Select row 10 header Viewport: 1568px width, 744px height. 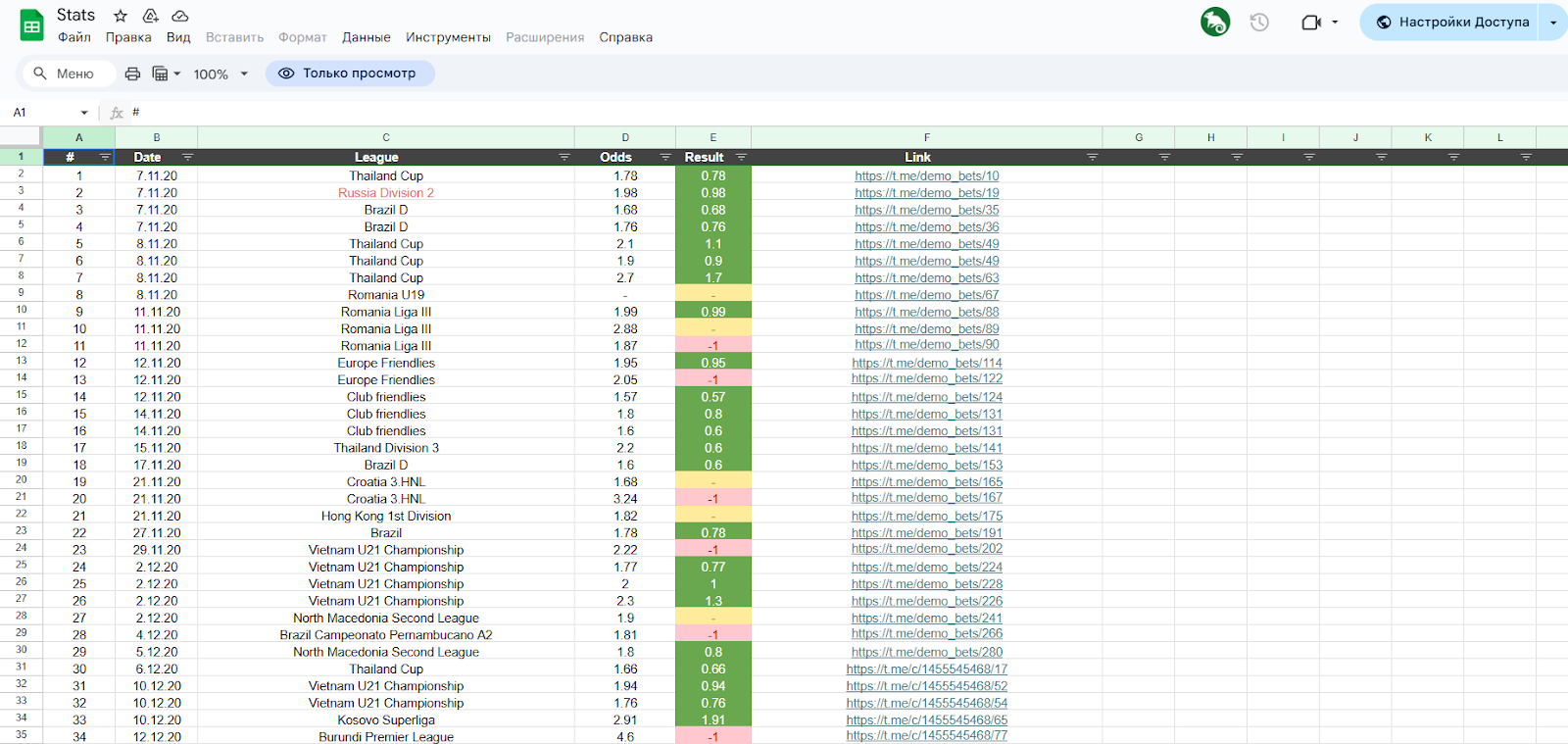point(22,310)
